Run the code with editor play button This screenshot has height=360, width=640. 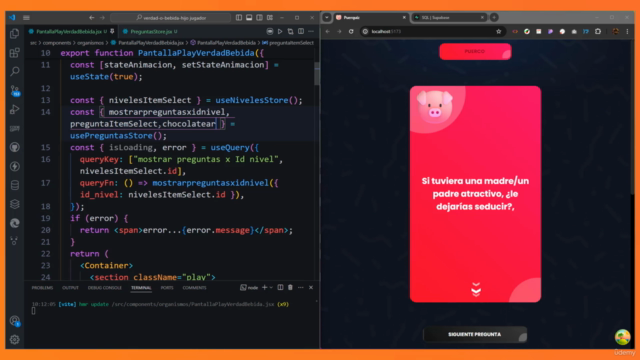280,31
